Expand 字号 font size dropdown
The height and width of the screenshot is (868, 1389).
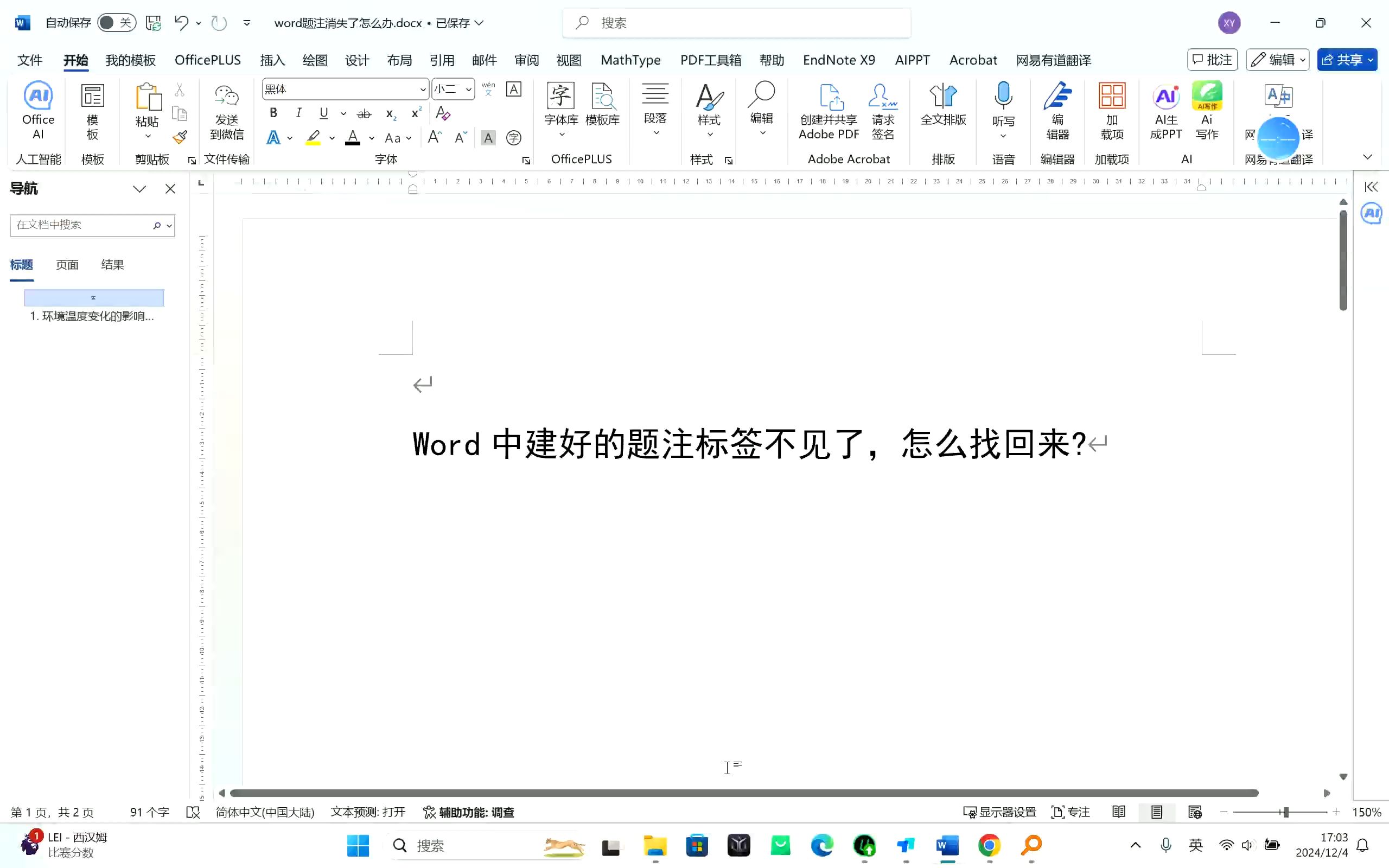tap(468, 89)
